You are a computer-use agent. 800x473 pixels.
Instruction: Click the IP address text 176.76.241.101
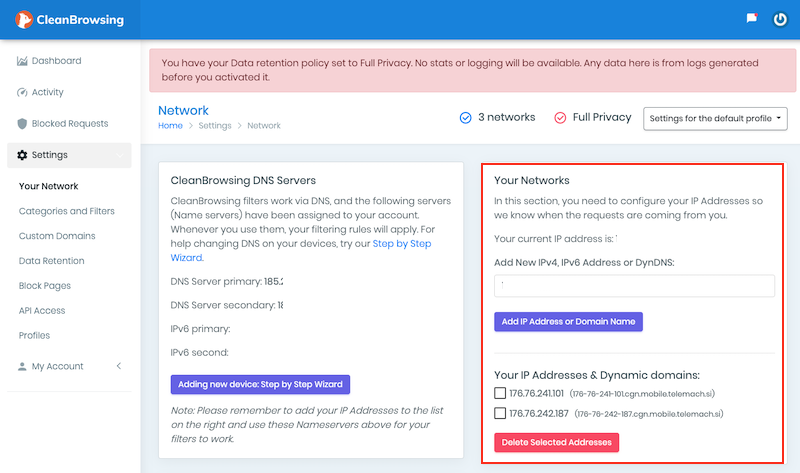pyautogui.click(x=536, y=393)
